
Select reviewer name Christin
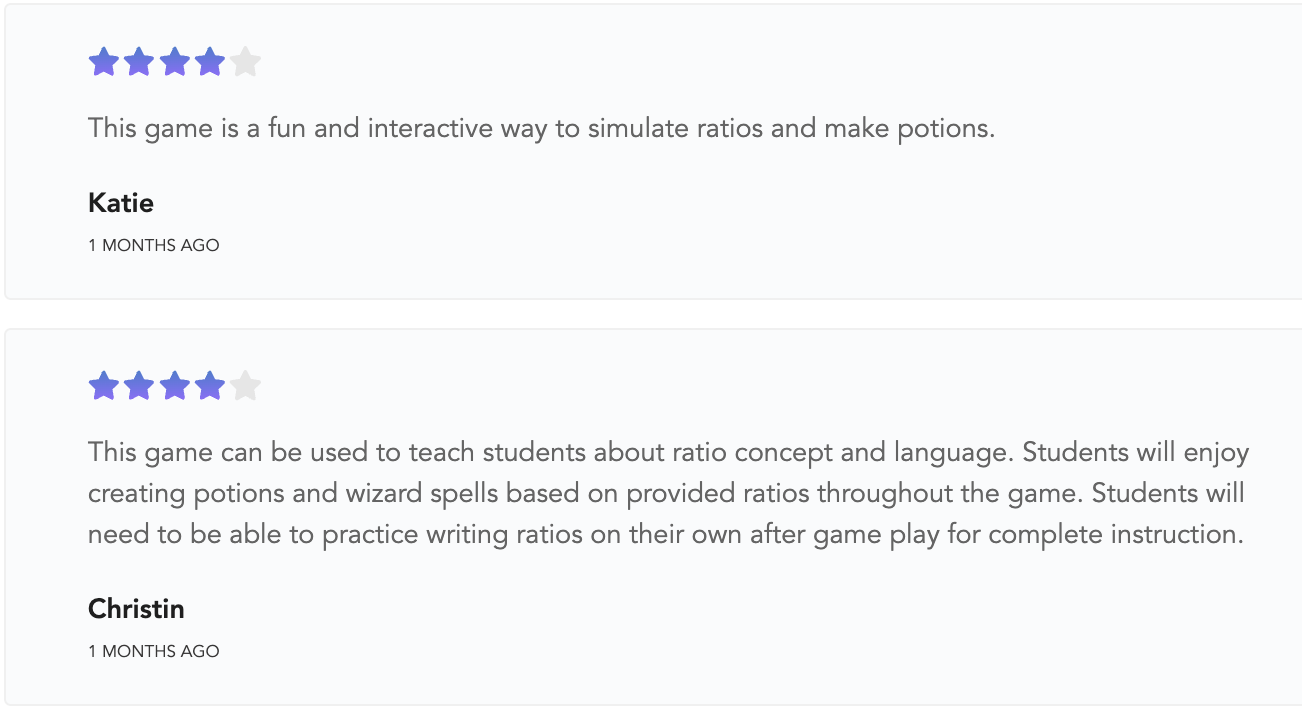tap(136, 609)
